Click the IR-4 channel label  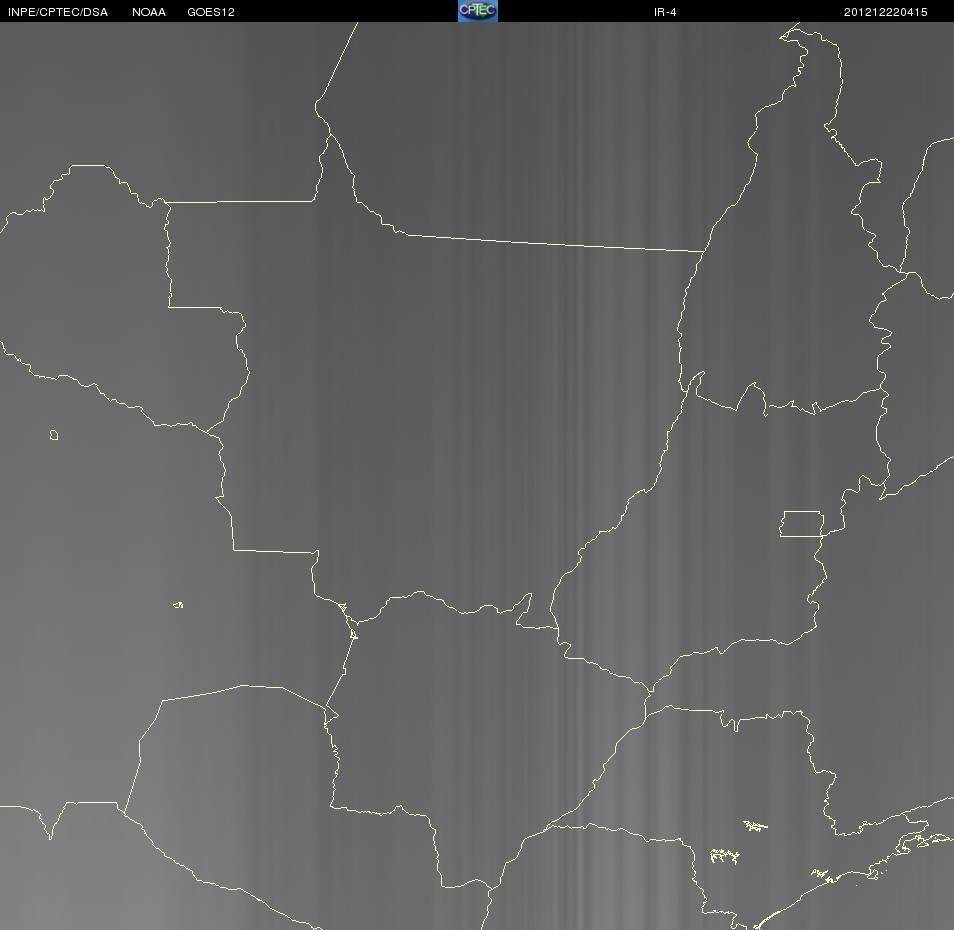[665, 12]
